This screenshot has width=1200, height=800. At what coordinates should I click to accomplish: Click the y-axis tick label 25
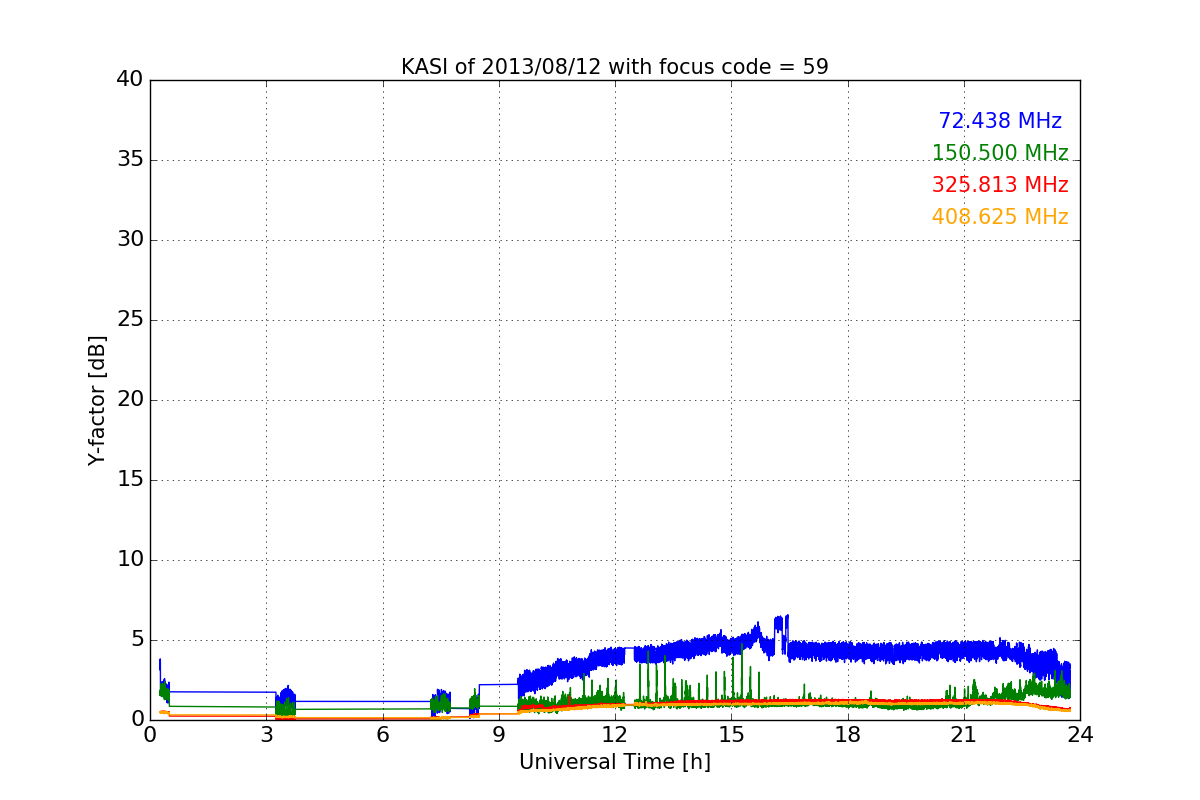point(130,320)
